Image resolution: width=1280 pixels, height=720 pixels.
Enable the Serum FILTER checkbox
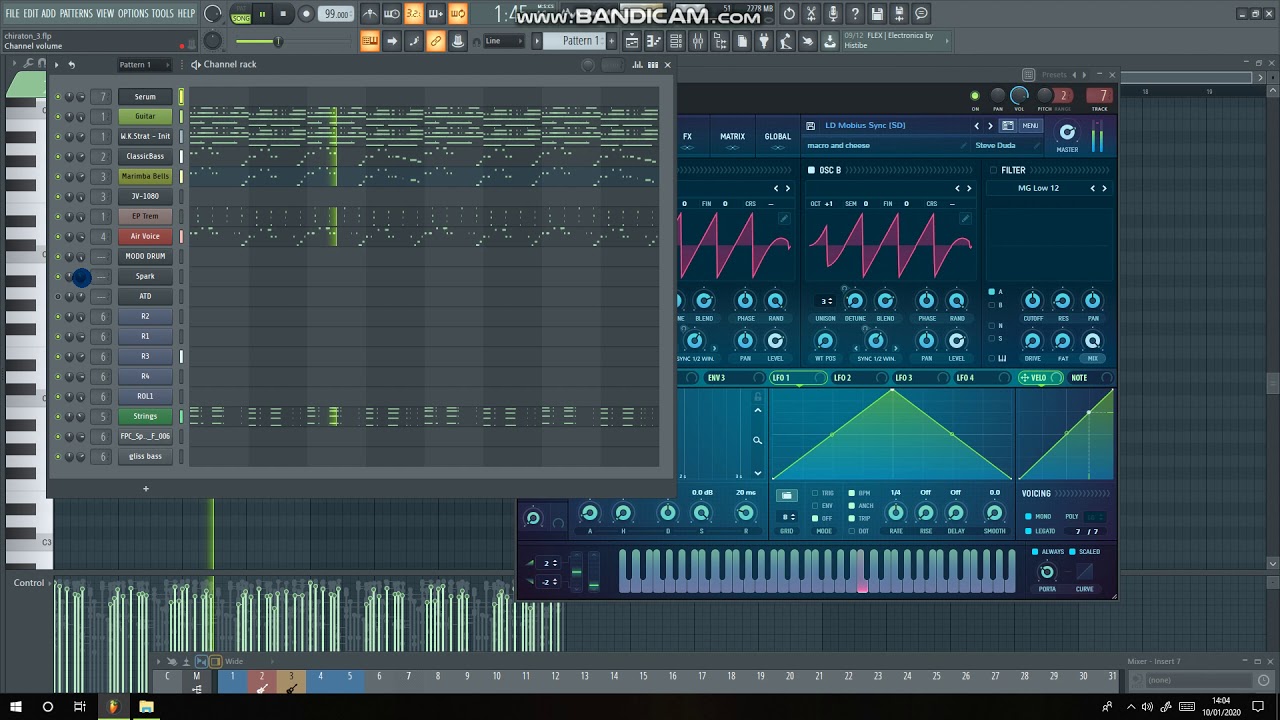(994, 171)
